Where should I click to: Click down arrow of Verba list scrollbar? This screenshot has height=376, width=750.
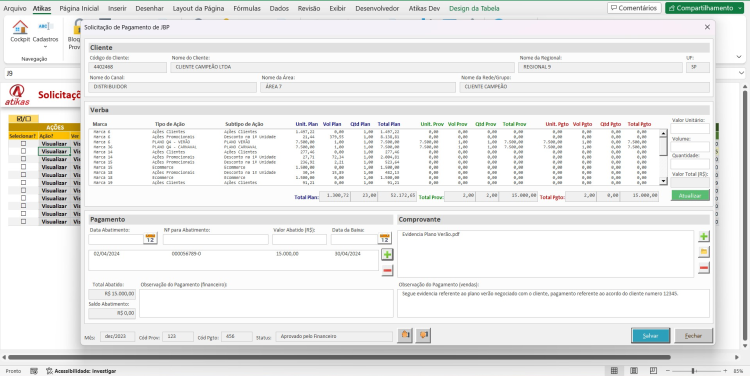click(663, 181)
